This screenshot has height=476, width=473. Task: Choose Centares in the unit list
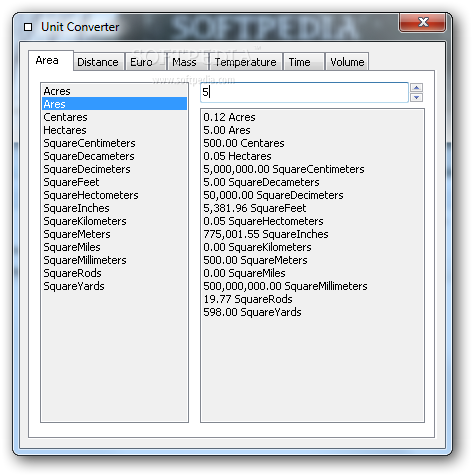[114, 117]
